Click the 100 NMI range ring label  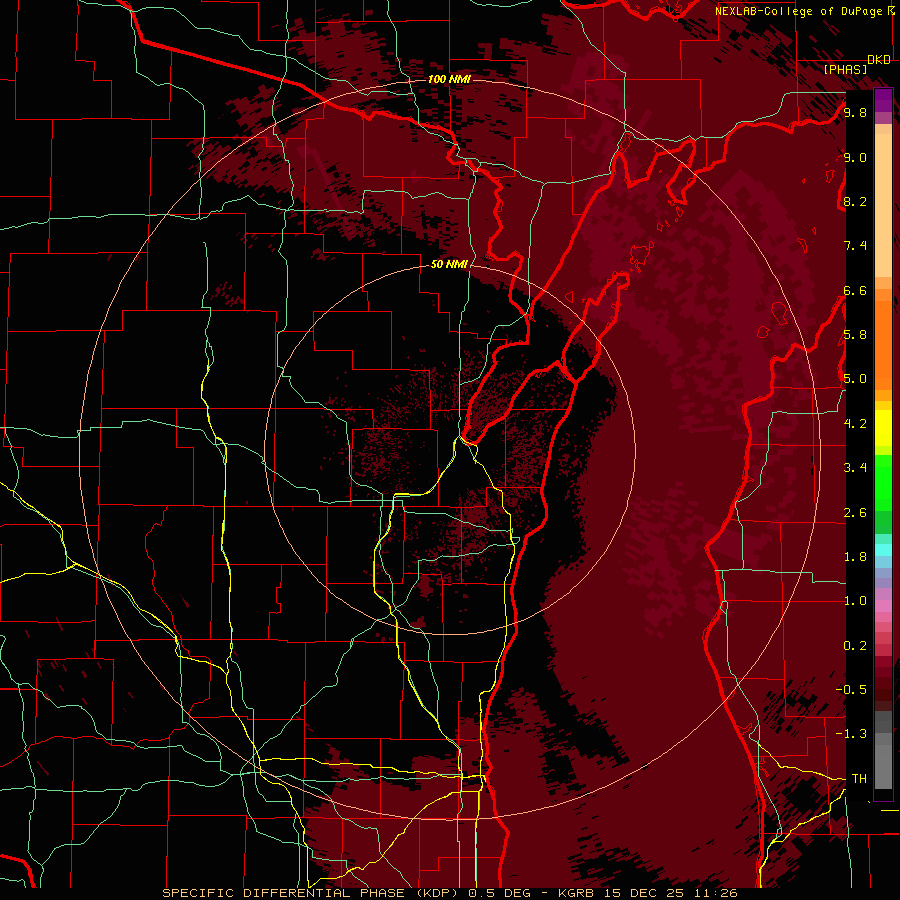pos(449,79)
